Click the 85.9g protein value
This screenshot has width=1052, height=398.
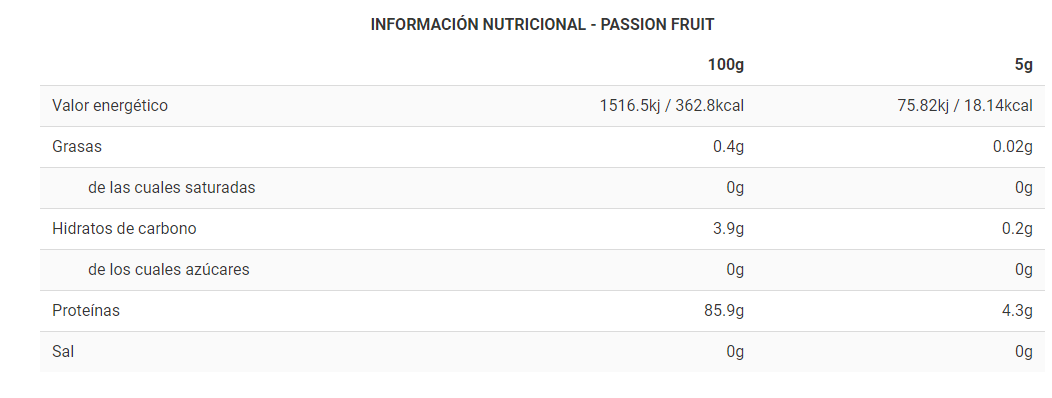coord(725,310)
